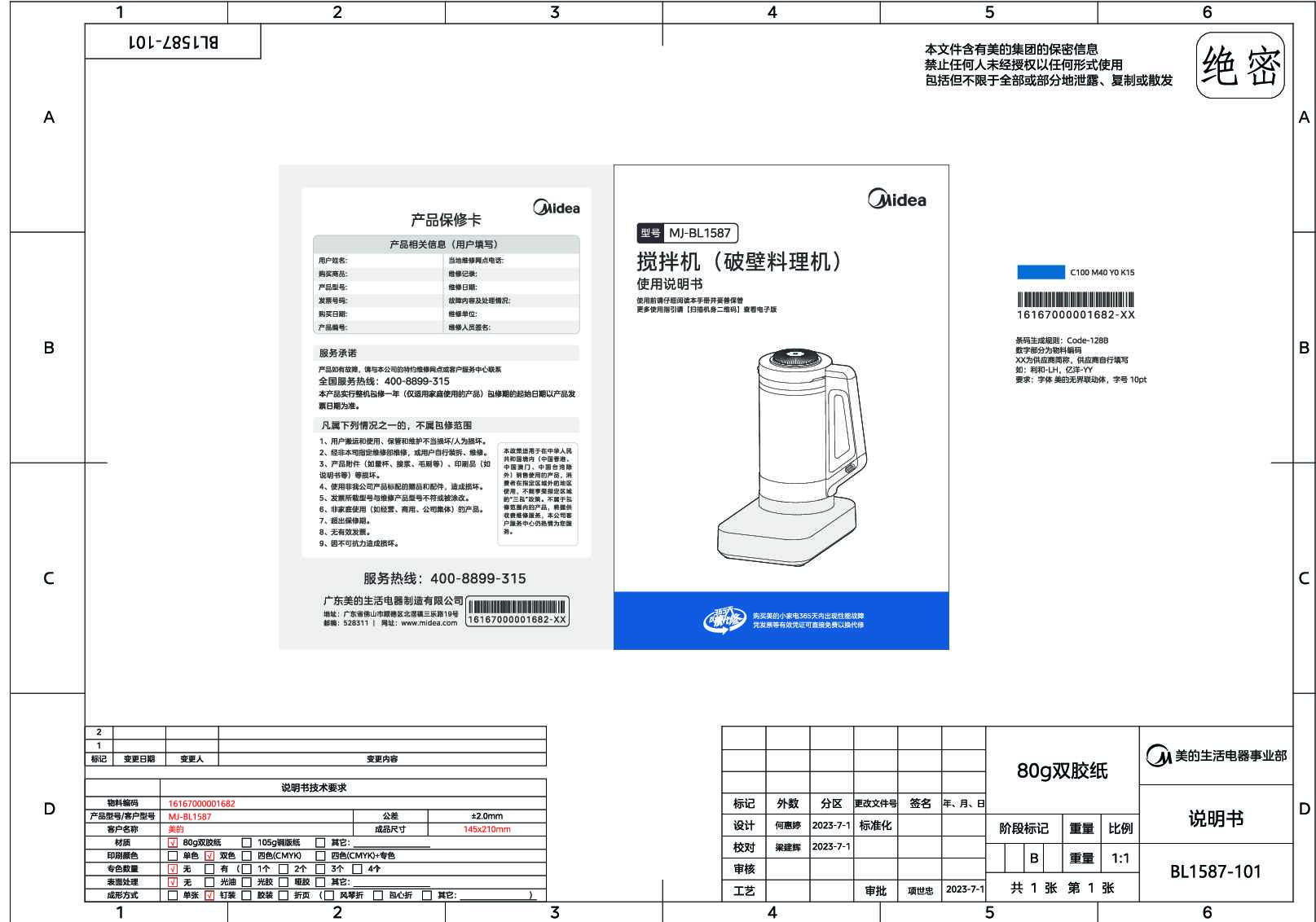Toggle the 哑胶 checkbox
1316x922 pixels.
[x=284, y=882]
